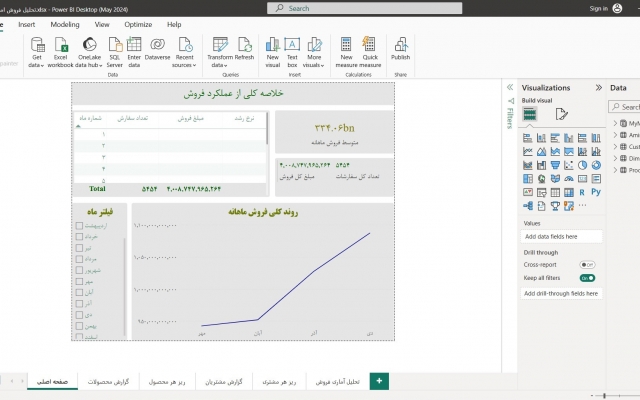
Task: Choose the area chart visual
Action: coord(542,151)
